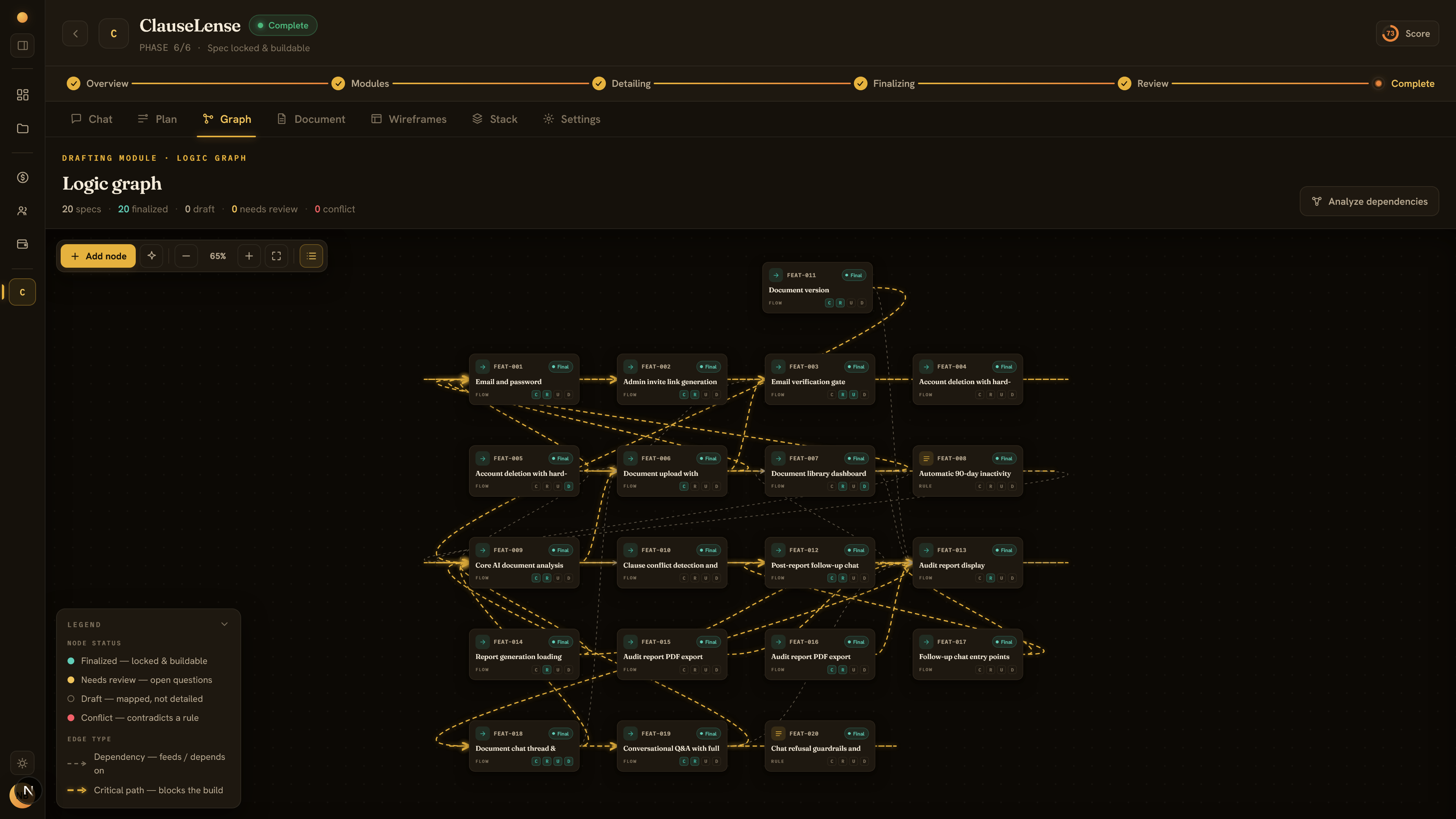
Task: Open the Wireframes tab
Action: (409, 119)
